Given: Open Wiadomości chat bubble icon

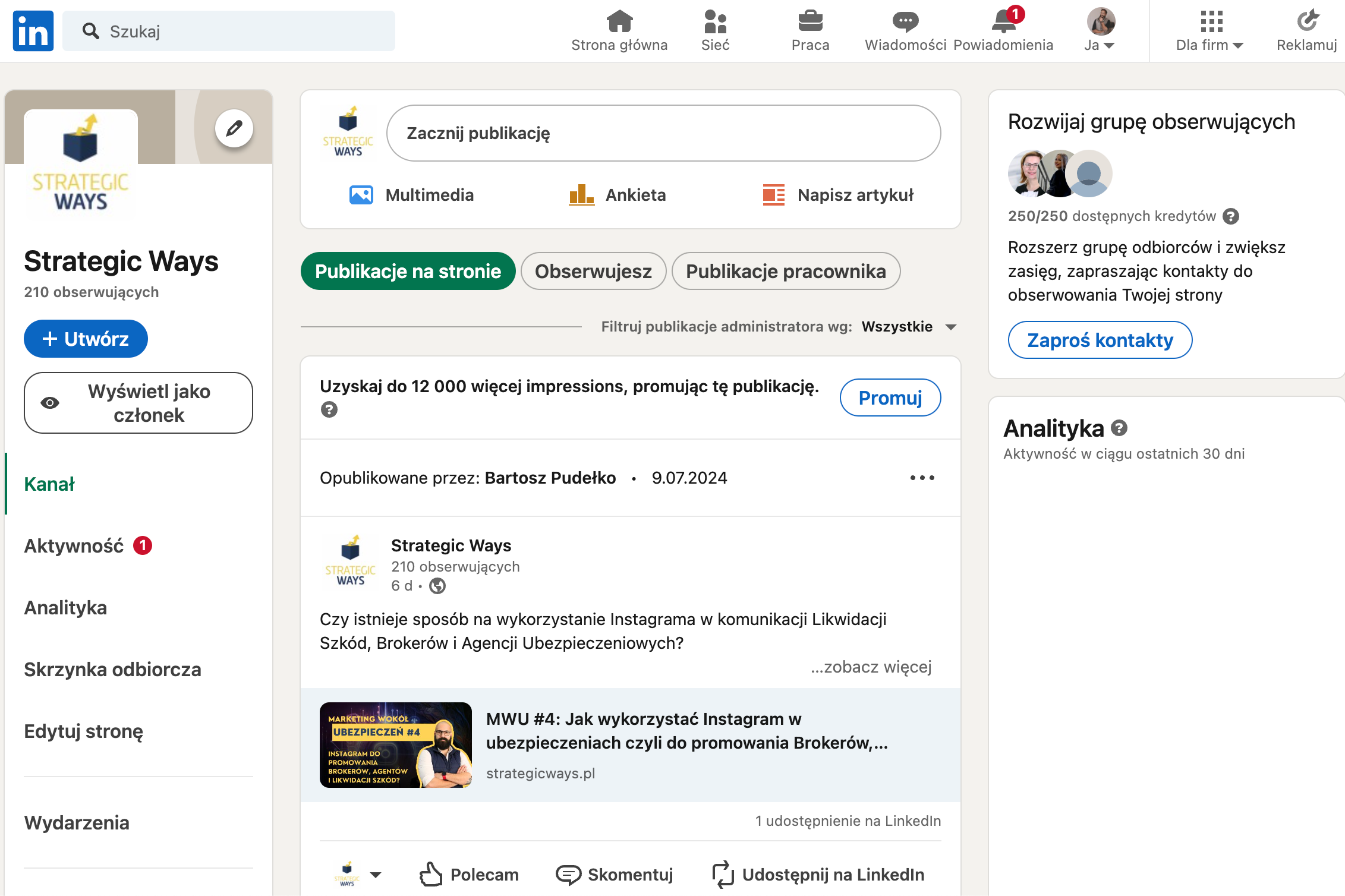Looking at the screenshot, I should [x=905, y=22].
